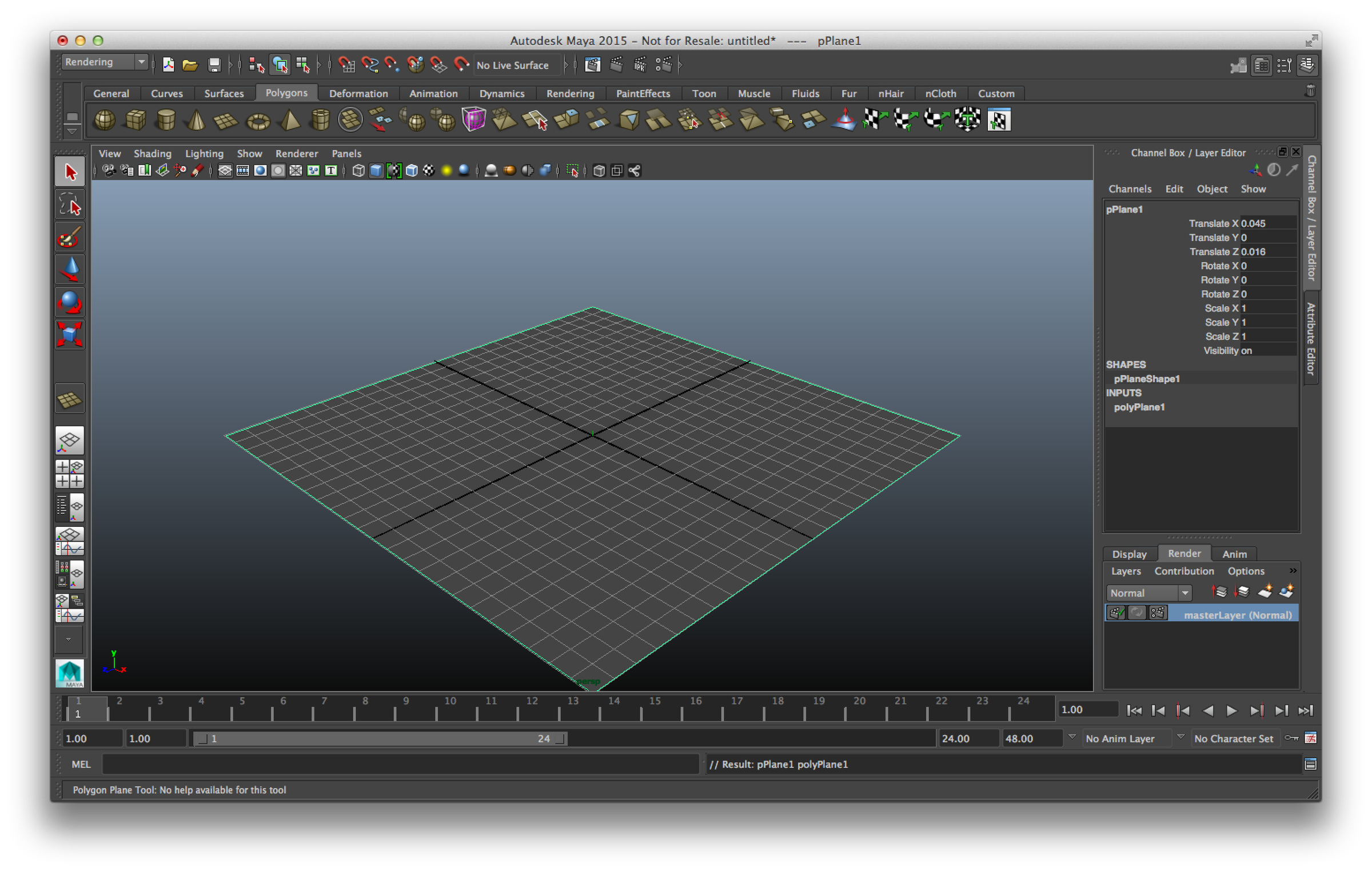Activate the Scale Tool in the left toolbox
1372x872 pixels.
tap(70, 334)
